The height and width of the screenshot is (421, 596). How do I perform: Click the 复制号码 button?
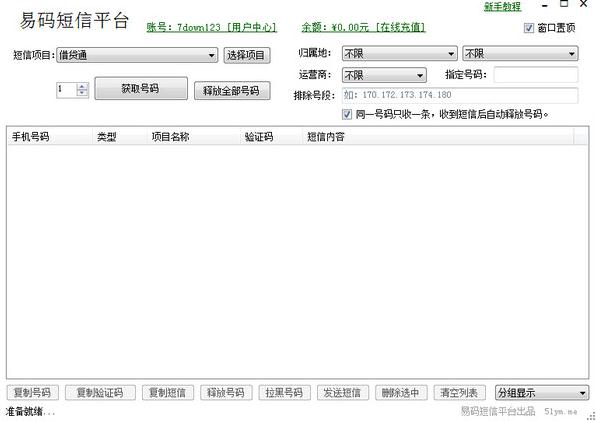coord(33,393)
